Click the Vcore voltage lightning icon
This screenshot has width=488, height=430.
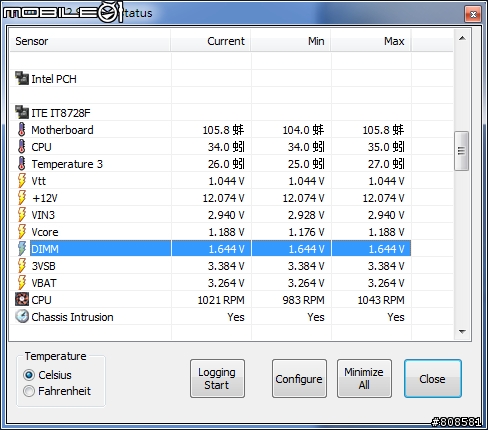22,232
